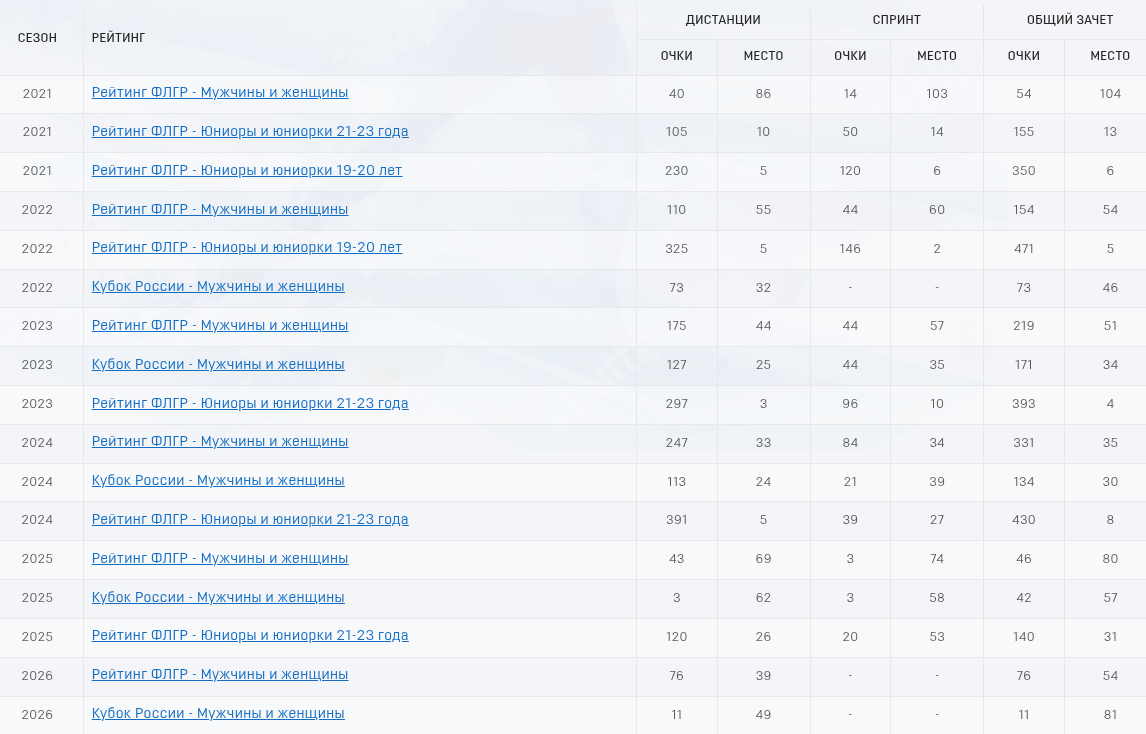Select distance place value 69
This screenshot has width=1146, height=734.
763,559
